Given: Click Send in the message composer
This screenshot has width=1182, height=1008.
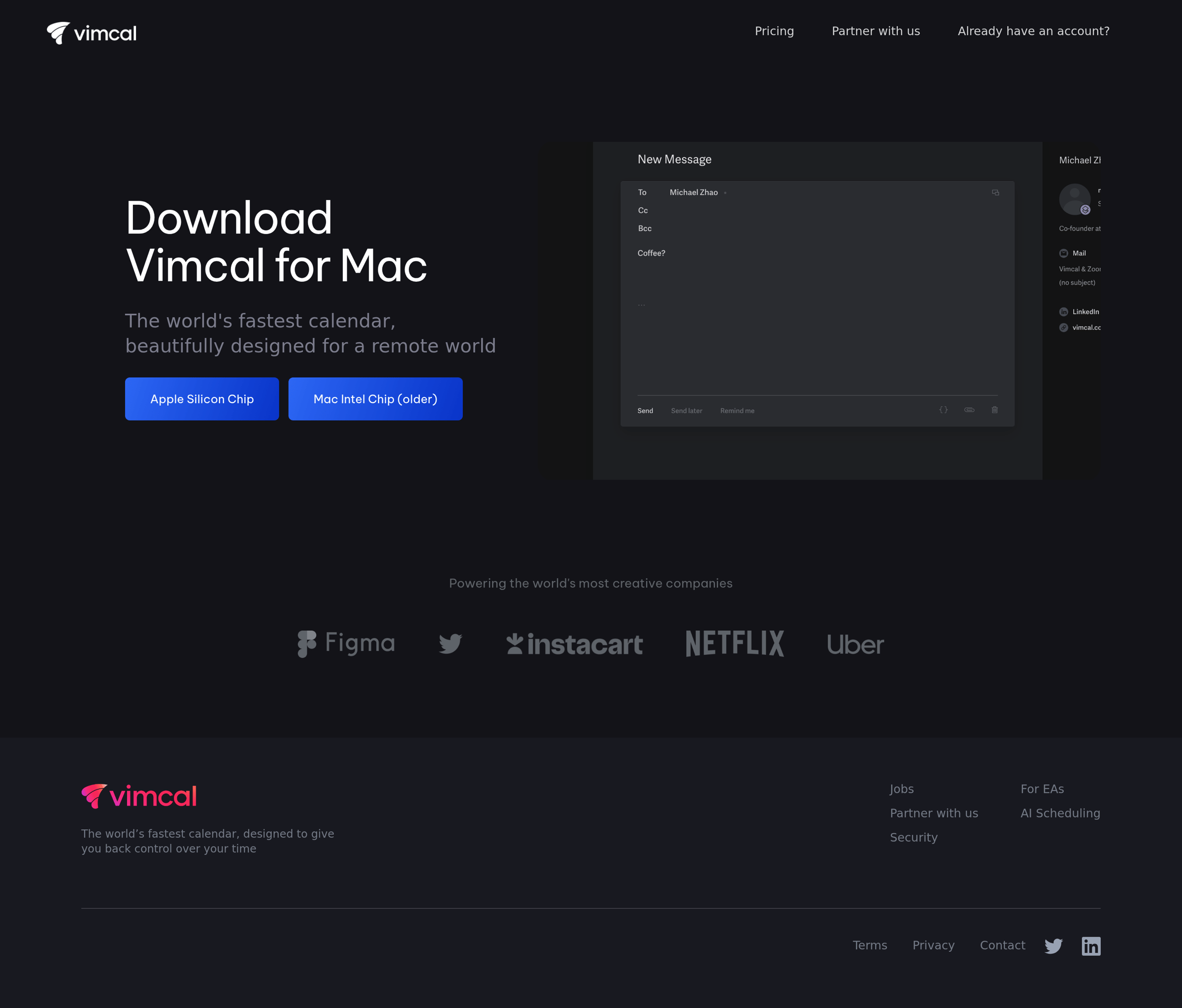Looking at the screenshot, I should pos(645,411).
